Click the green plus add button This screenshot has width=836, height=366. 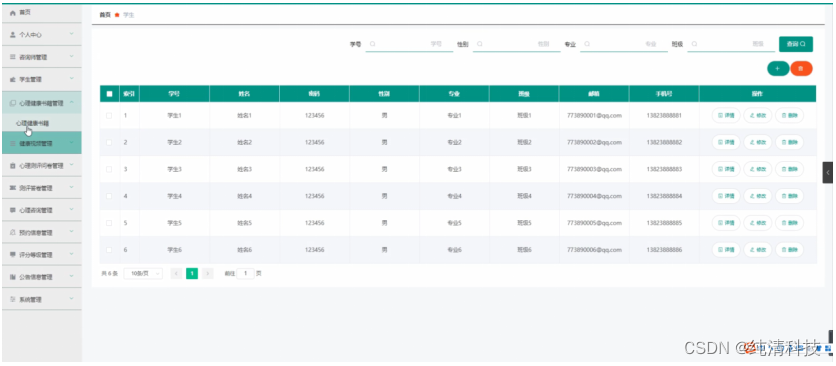pyautogui.click(x=778, y=68)
